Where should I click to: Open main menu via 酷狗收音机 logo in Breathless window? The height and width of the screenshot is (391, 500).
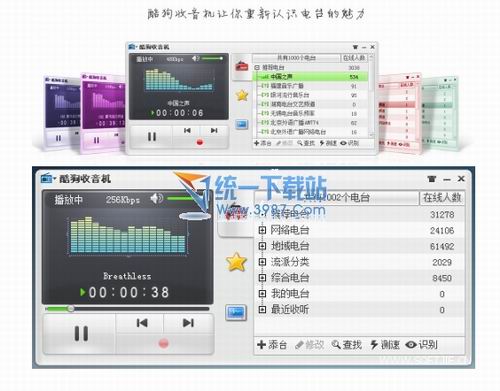(47, 179)
